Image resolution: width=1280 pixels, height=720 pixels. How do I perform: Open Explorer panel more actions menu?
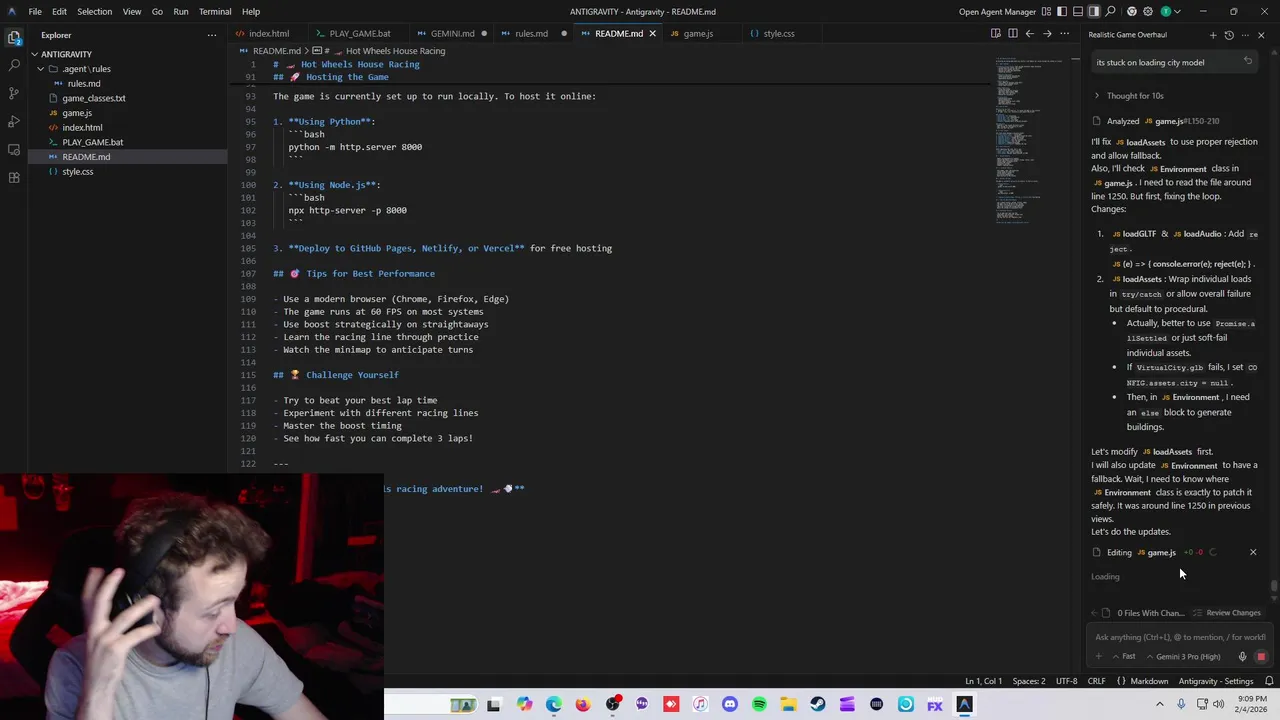coord(211,35)
